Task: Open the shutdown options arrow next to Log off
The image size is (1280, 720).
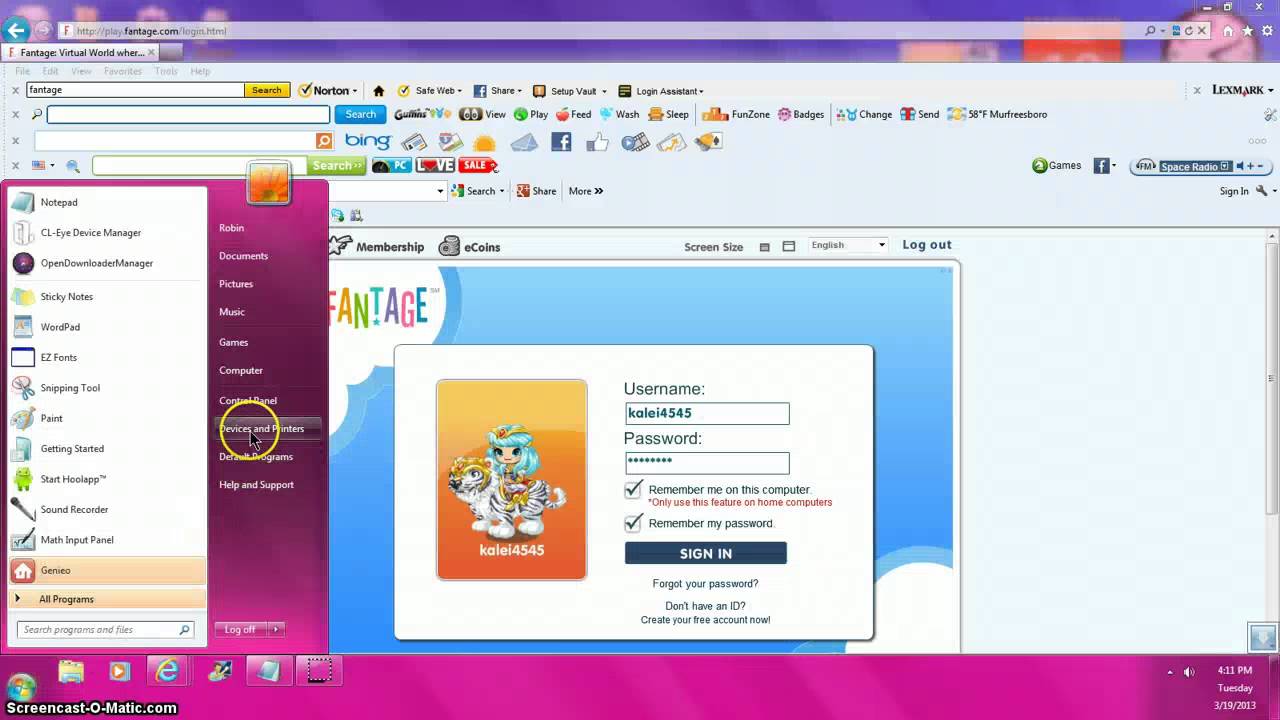Action: coord(276,629)
